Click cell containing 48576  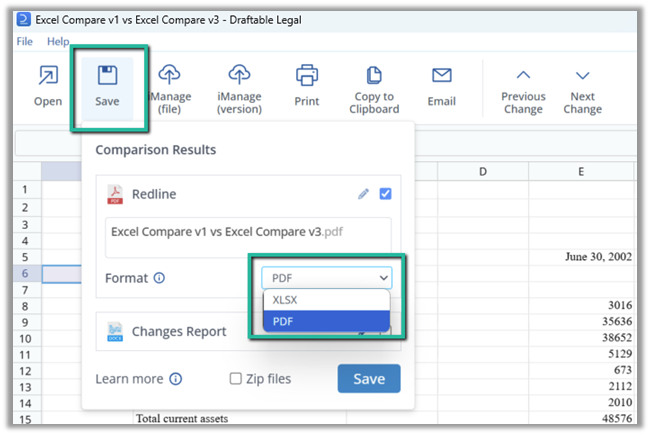pyautogui.click(x=581, y=418)
